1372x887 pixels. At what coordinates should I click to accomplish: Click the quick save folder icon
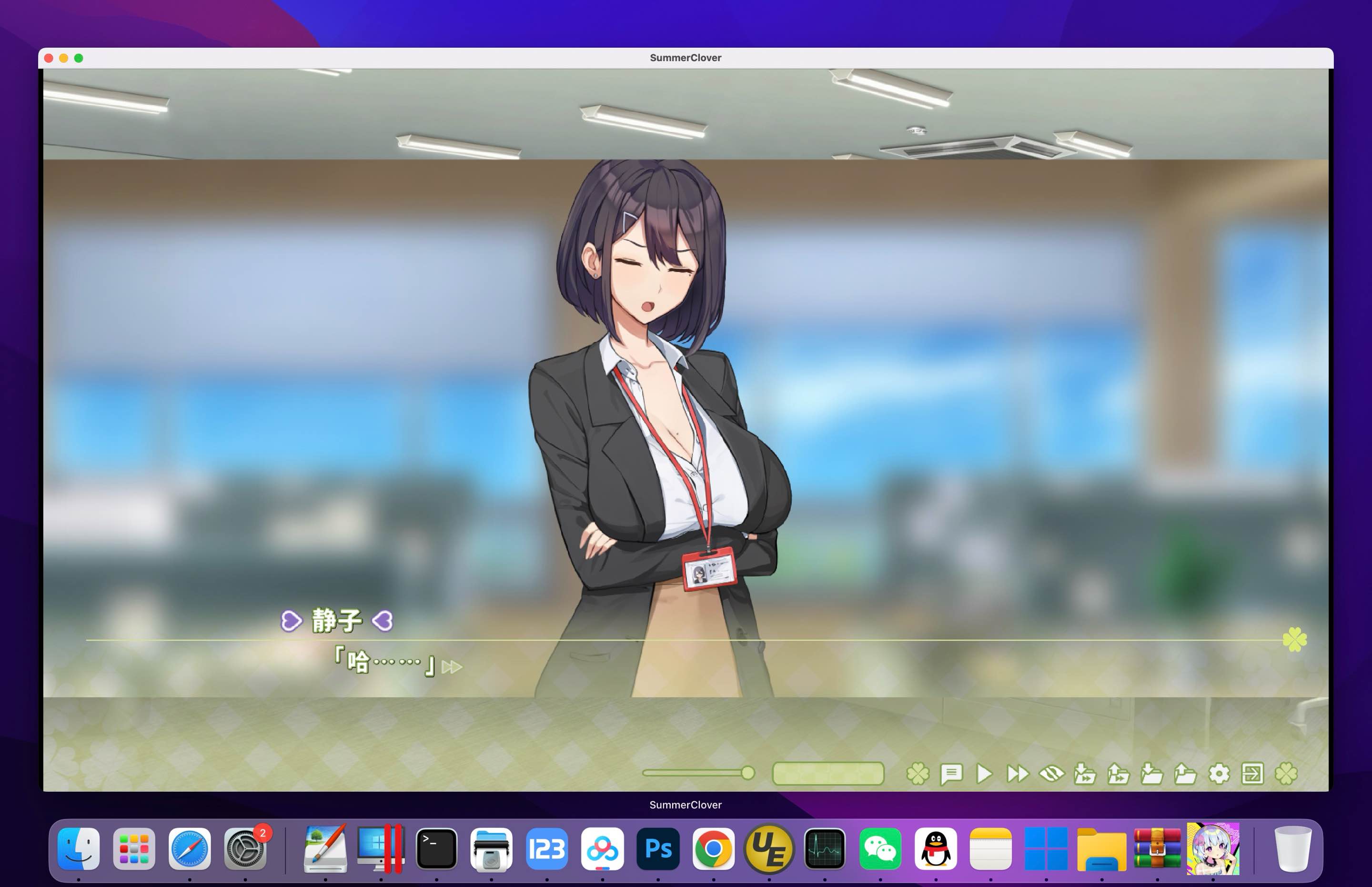click(1085, 774)
